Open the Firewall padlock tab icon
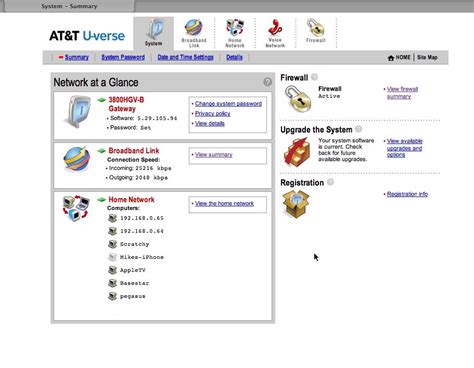 (315, 27)
